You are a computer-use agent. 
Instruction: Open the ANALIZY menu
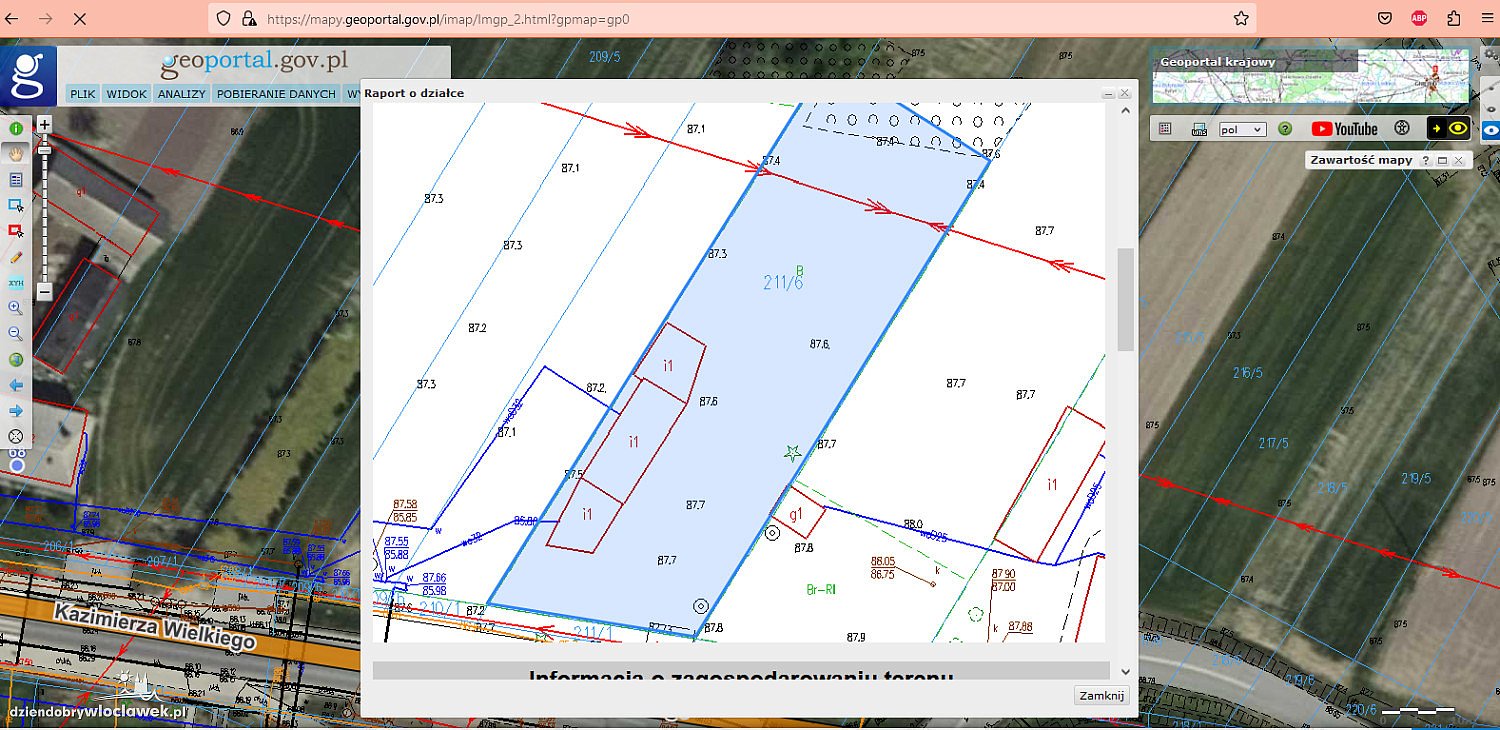point(181,94)
